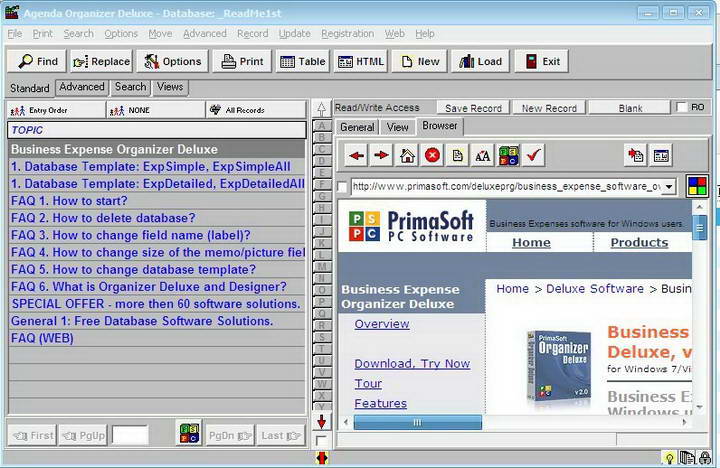Click the Find toolbar button

37,61
